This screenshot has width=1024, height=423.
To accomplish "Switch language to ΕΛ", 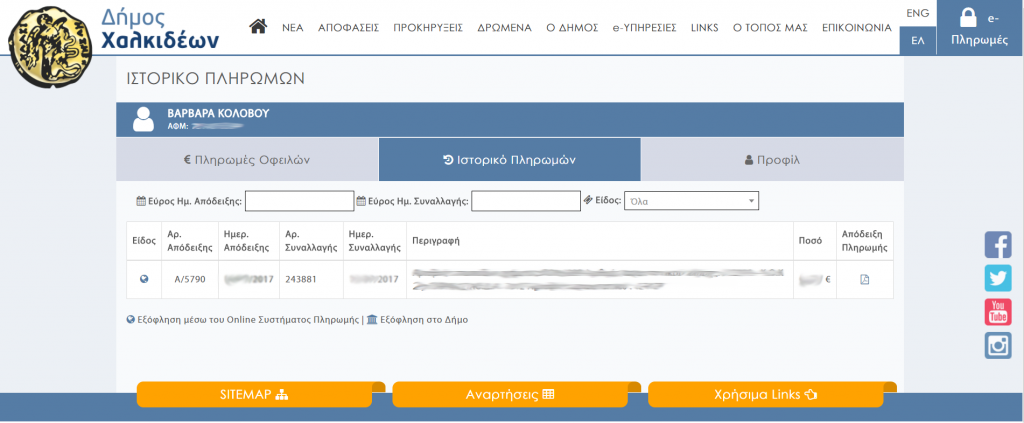I will [917, 41].
